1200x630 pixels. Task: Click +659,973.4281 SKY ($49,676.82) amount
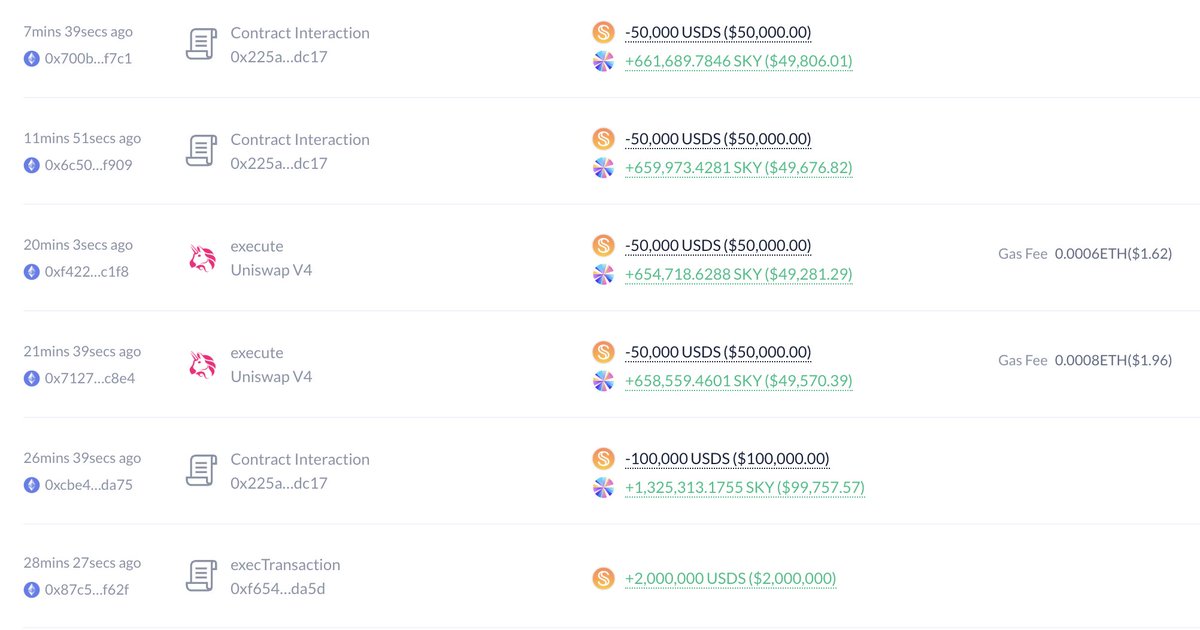click(x=739, y=168)
